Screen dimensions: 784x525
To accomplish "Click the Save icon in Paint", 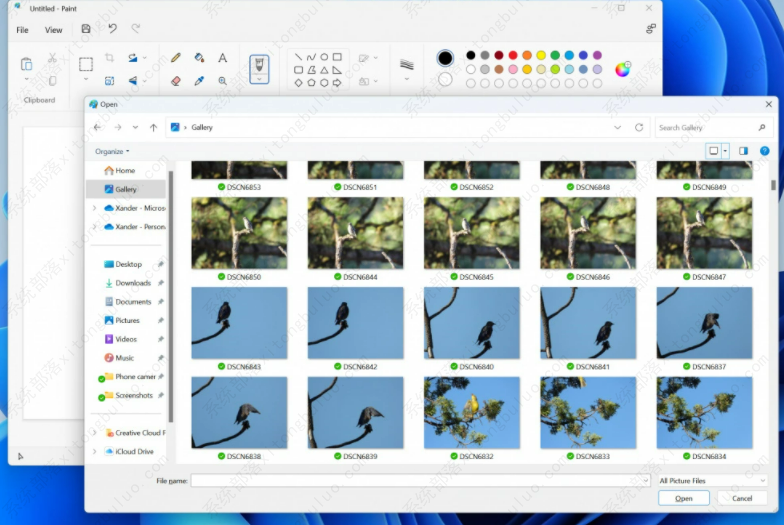I will point(86,28).
